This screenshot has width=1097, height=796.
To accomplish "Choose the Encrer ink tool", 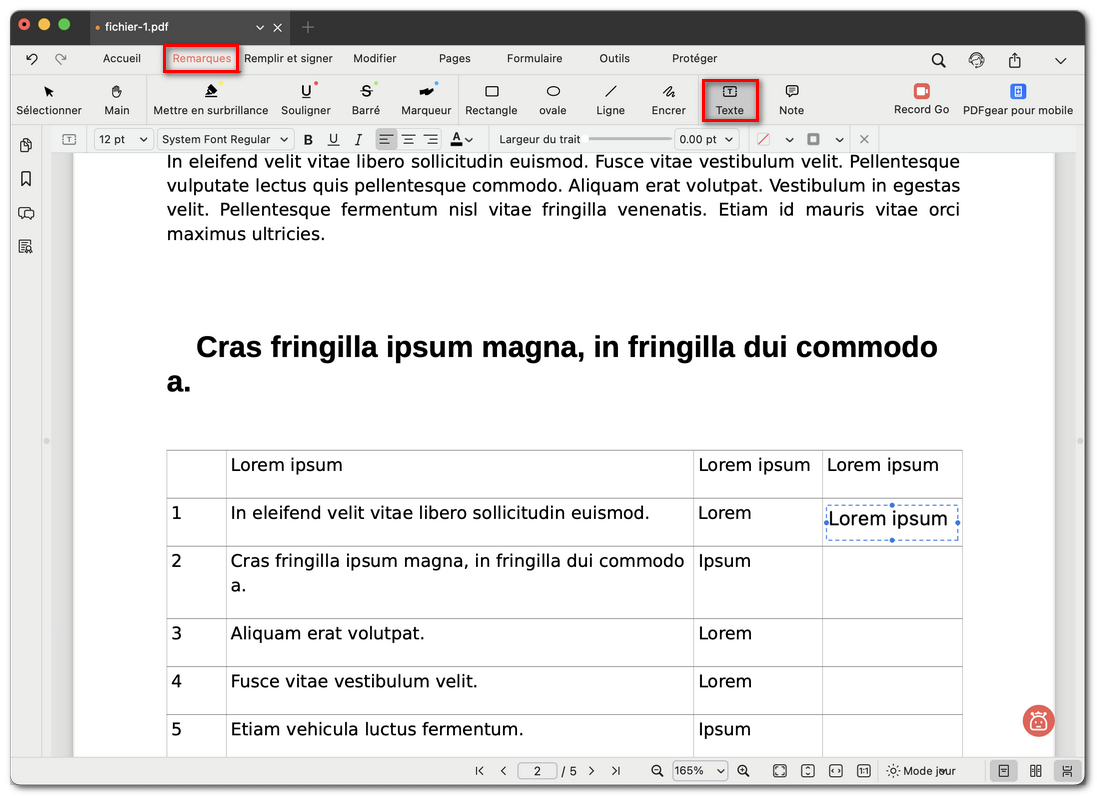I will tap(668, 99).
